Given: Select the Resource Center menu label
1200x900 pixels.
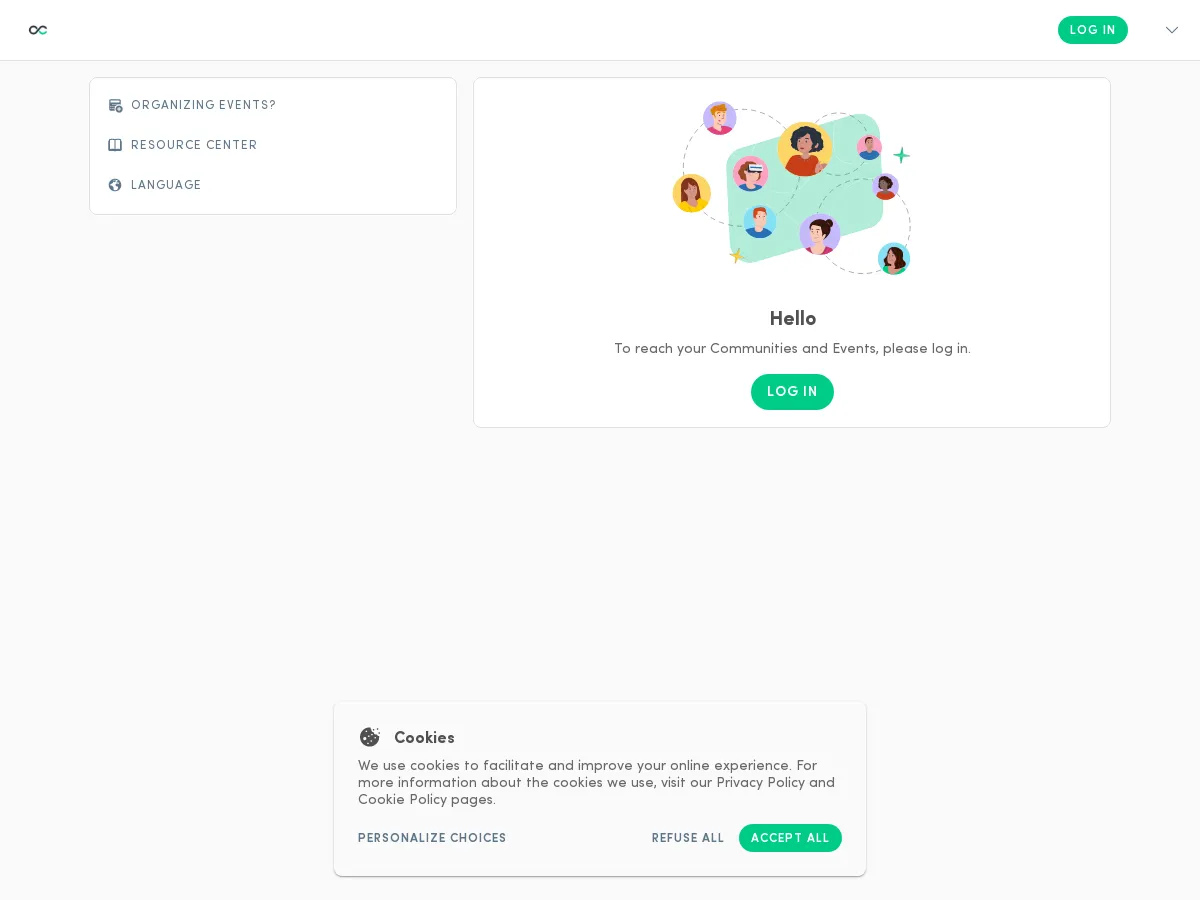Looking at the screenshot, I should [194, 145].
